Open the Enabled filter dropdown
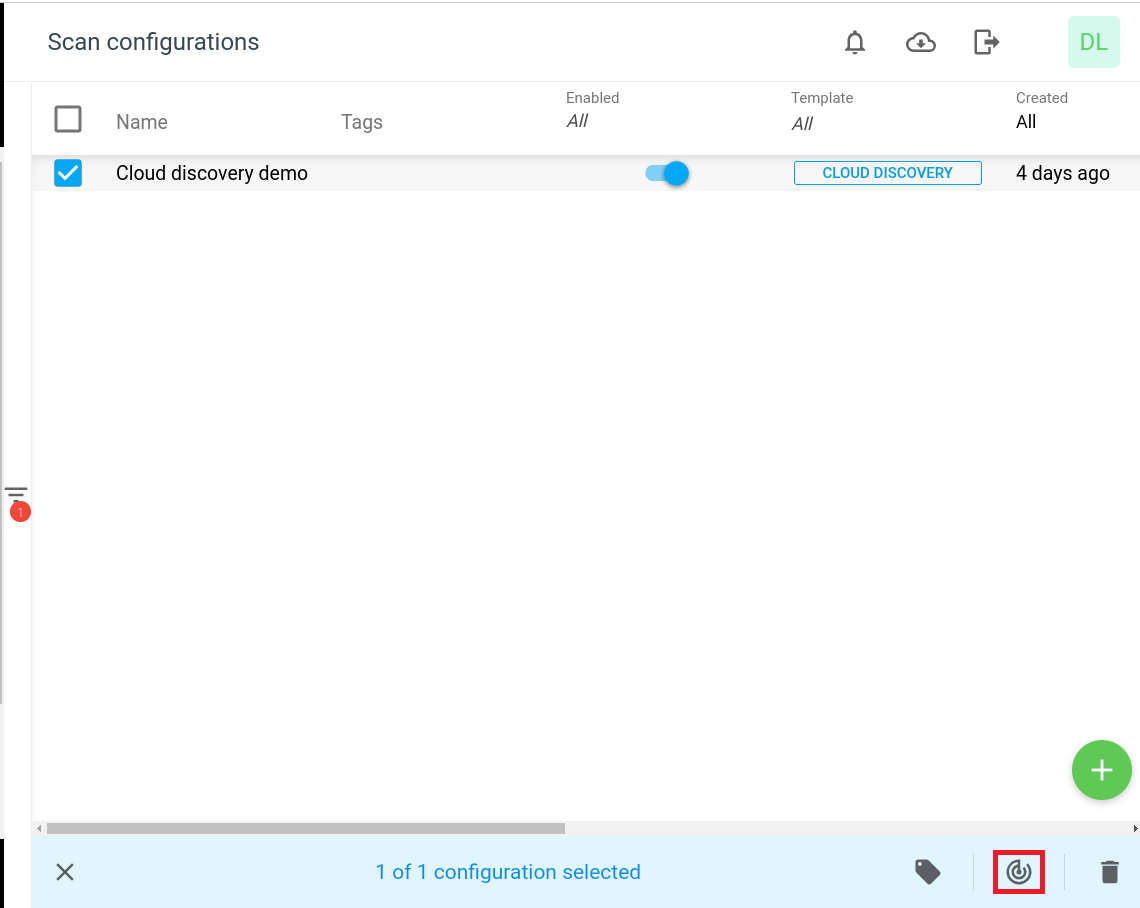This screenshot has width=1140, height=908. pyautogui.click(x=578, y=121)
